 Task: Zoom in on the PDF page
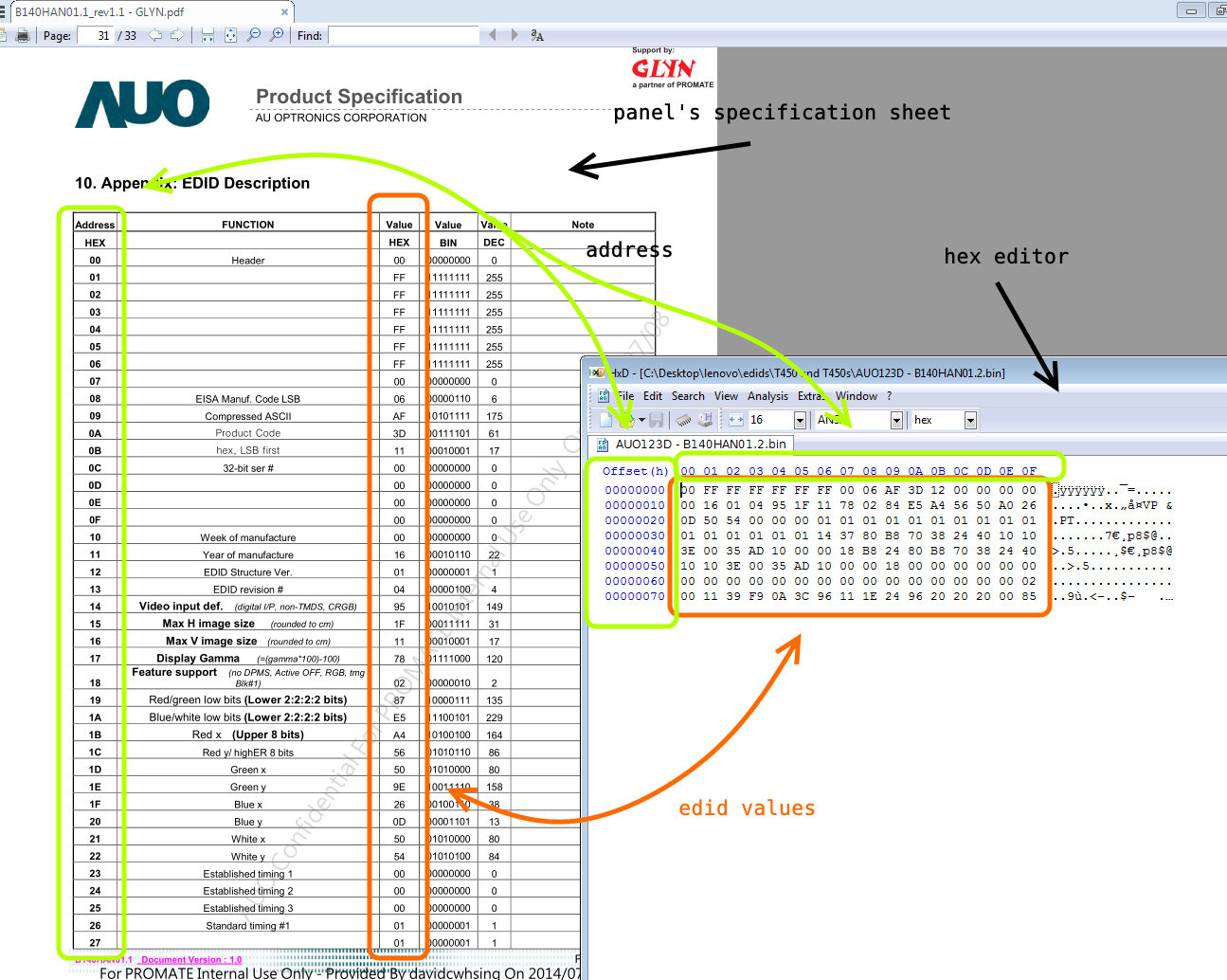coord(277,35)
